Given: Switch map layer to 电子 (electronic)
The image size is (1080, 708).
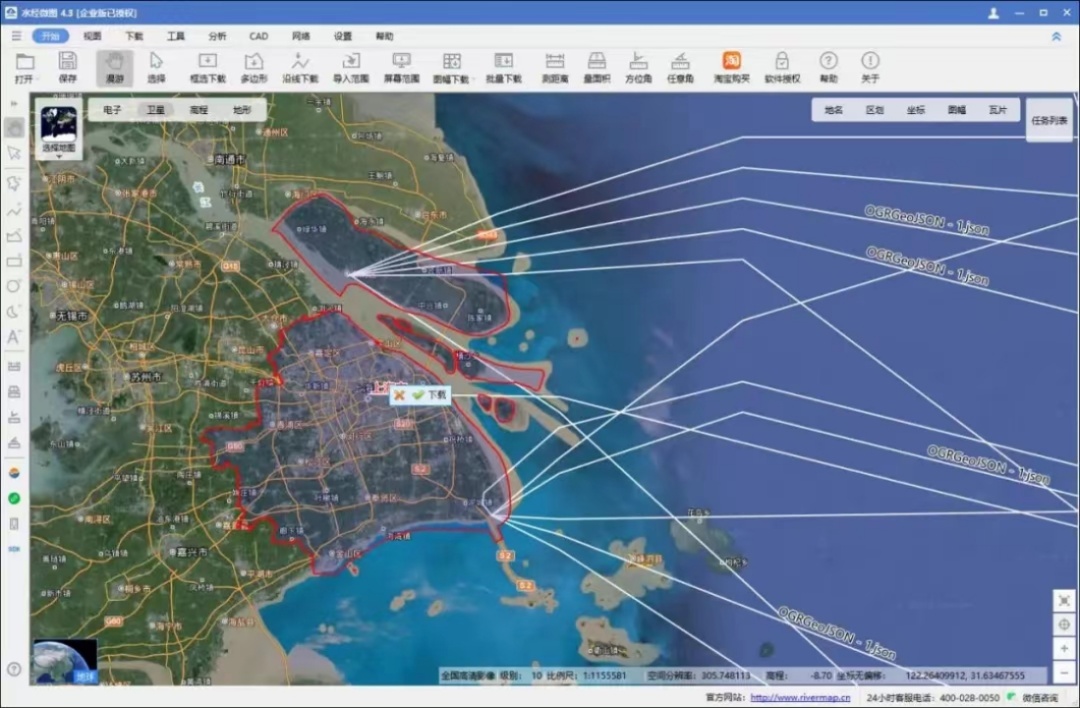Looking at the screenshot, I should point(112,110).
